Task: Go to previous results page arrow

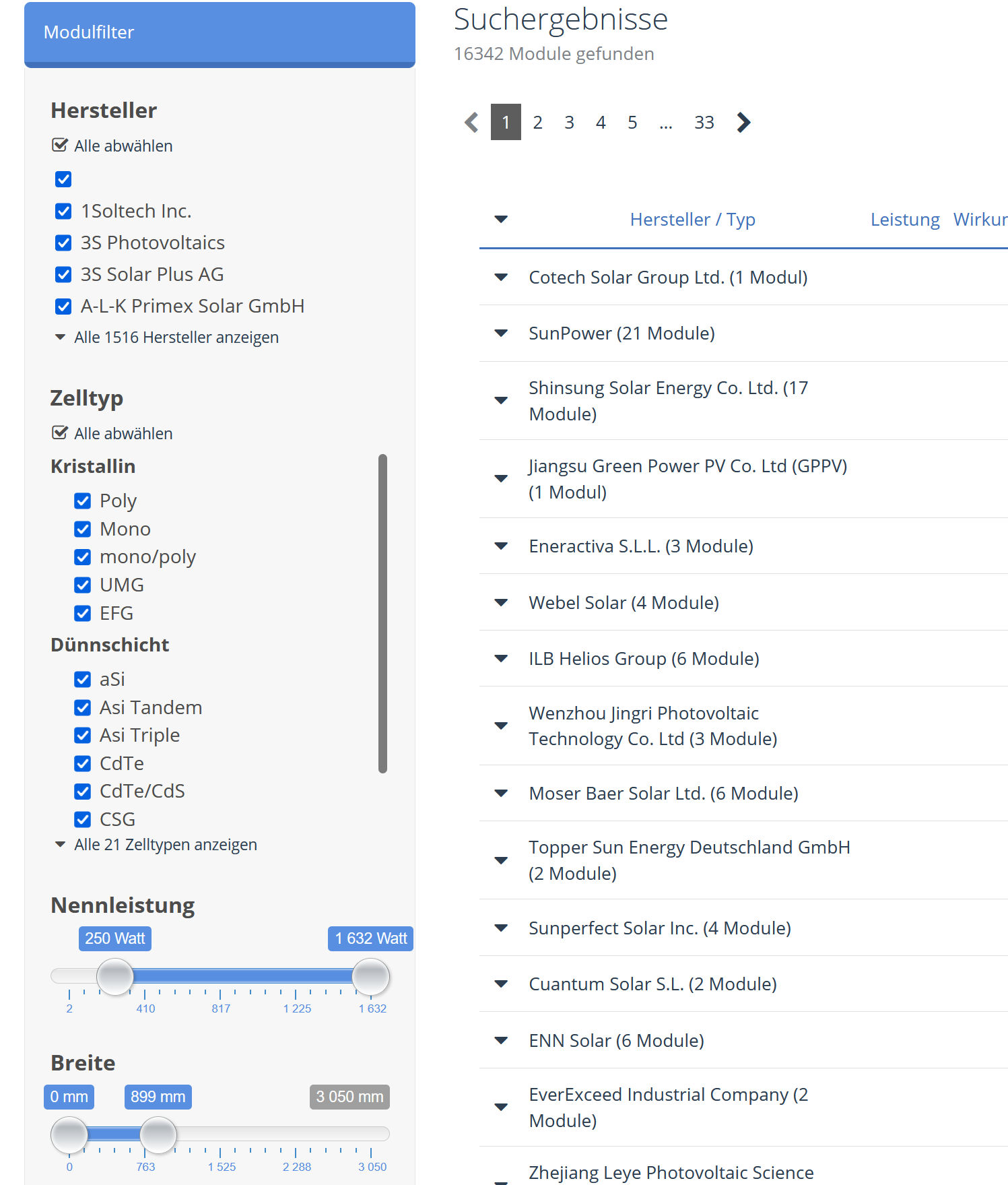Action: pos(471,122)
